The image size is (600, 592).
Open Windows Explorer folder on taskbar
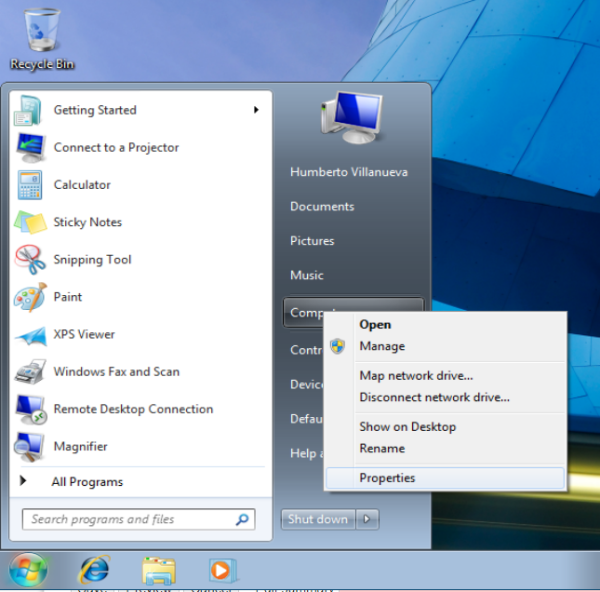pyautogui.click(x=159, y=571)
